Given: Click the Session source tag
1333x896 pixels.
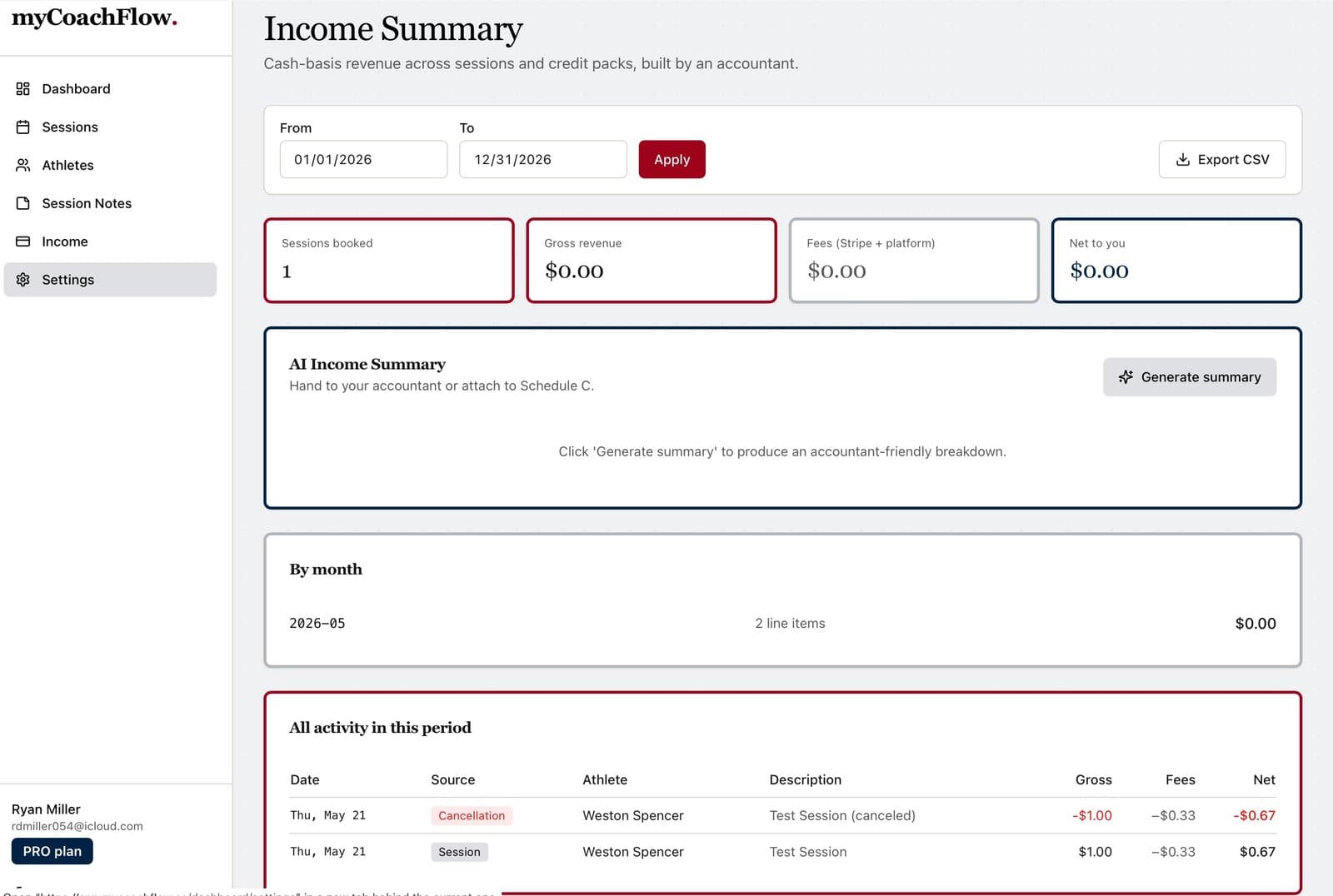Looking at the screenshot, I should coord(459,852).
